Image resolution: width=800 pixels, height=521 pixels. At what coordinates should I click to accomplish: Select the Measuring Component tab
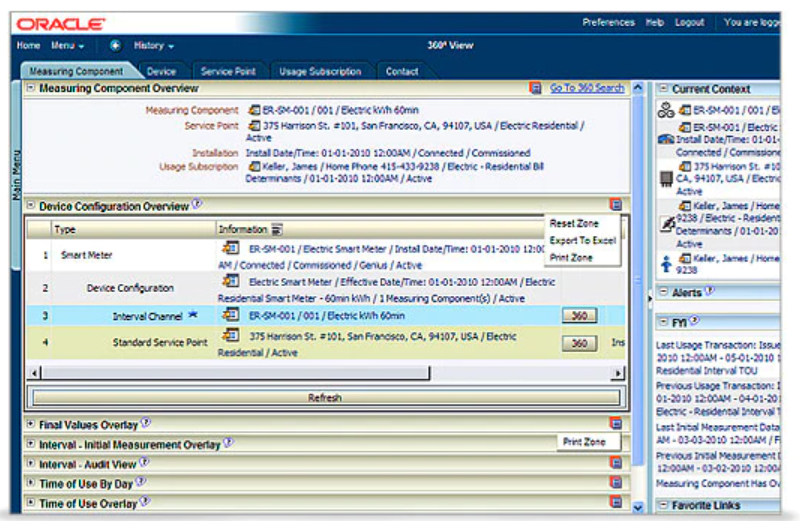[76, 71]
